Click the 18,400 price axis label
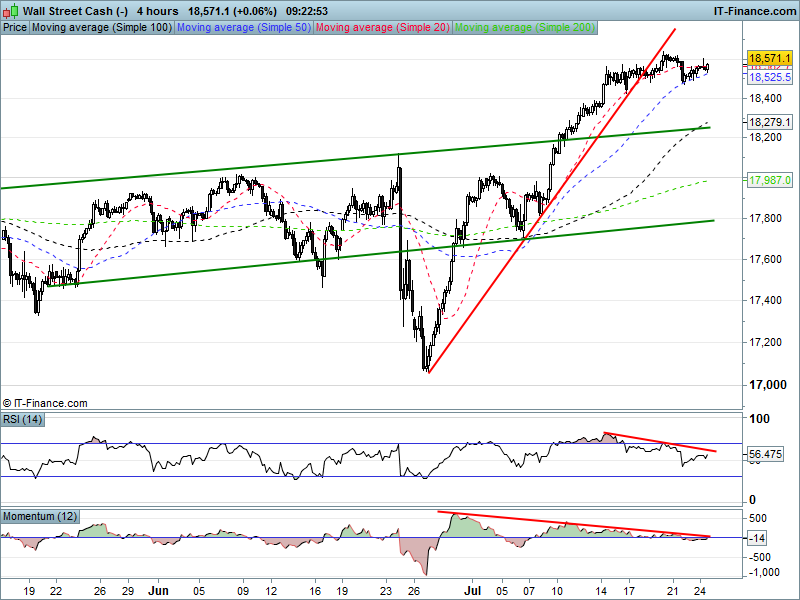800x600 pixels. 765,98
